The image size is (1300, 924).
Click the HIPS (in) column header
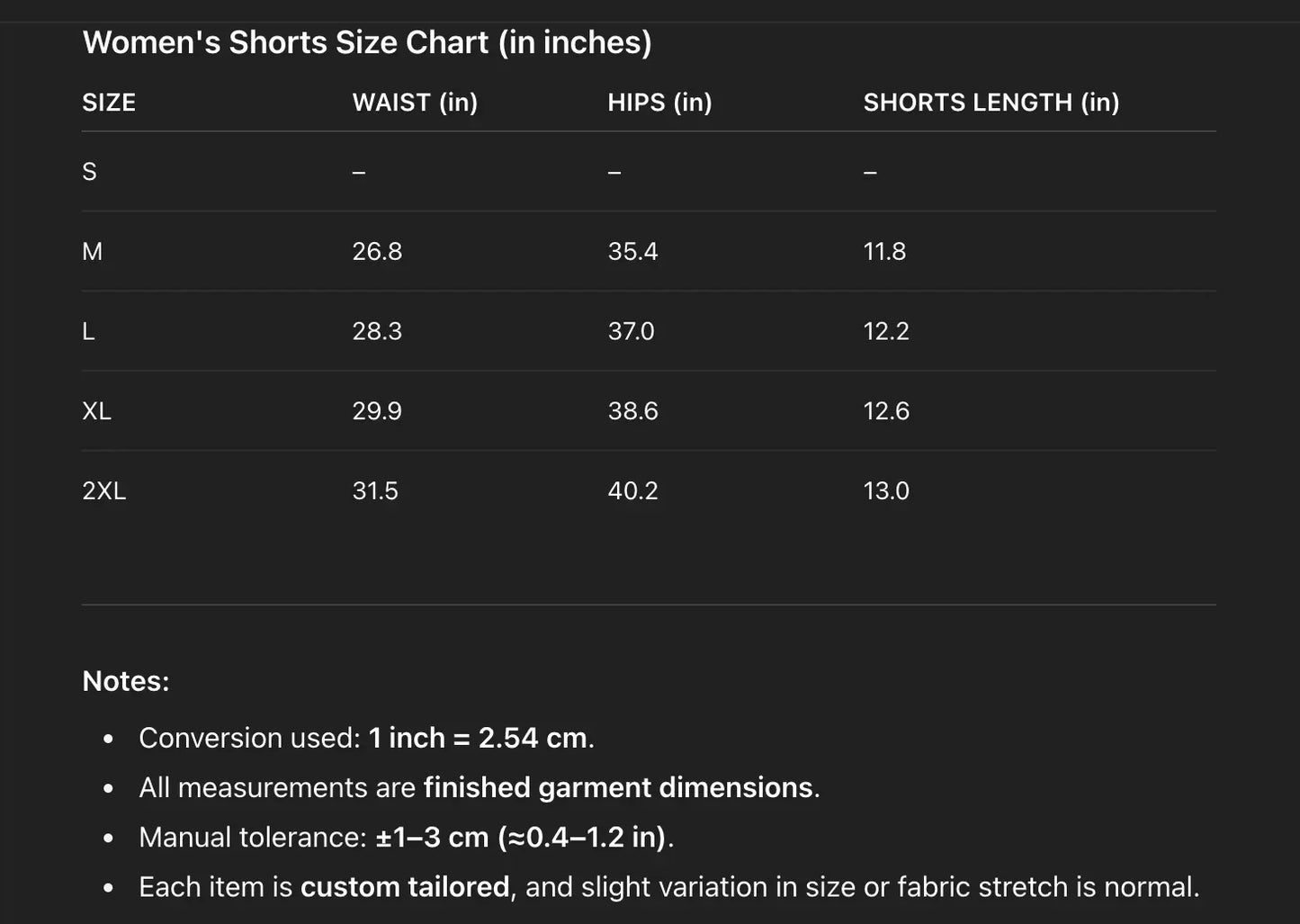659,103
